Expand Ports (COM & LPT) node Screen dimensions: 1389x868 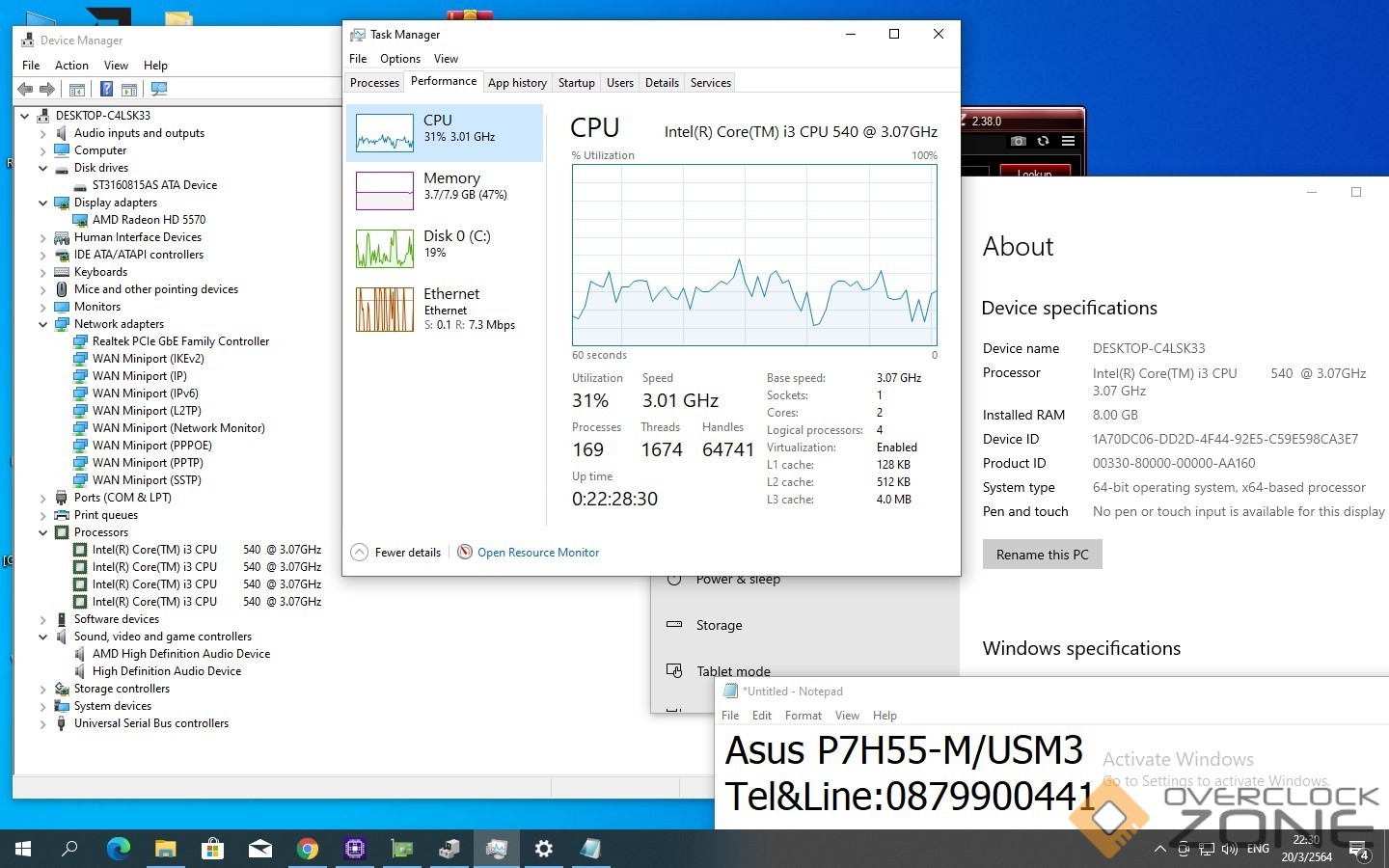(x=43, y=498)
